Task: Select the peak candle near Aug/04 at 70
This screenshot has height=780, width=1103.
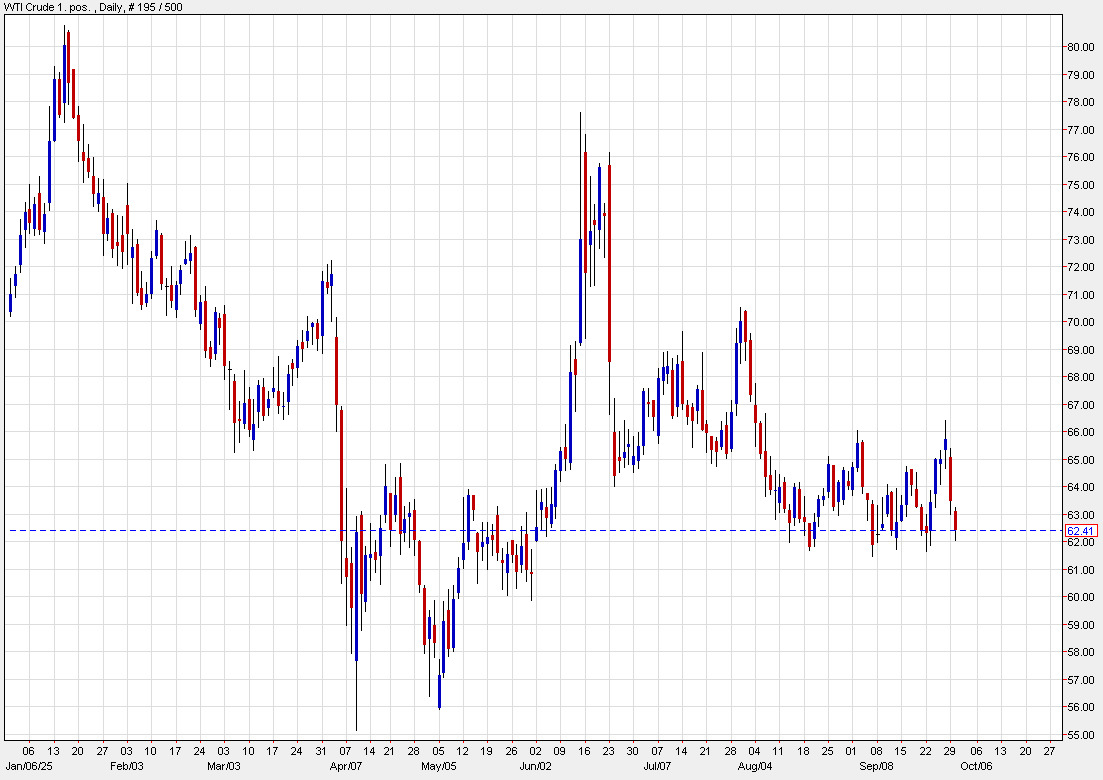Action: (x=741, y=330)
